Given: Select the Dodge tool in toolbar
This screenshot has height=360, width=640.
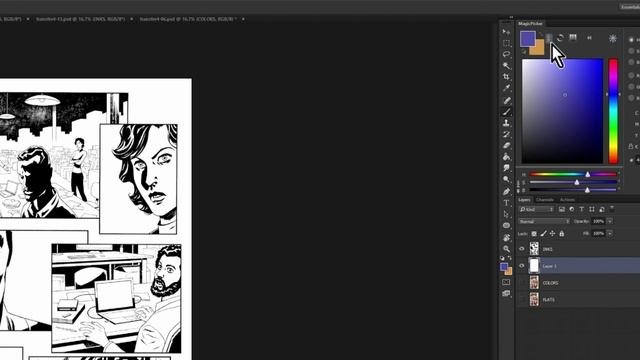Looking at the screenshot, I should [506, 179].
